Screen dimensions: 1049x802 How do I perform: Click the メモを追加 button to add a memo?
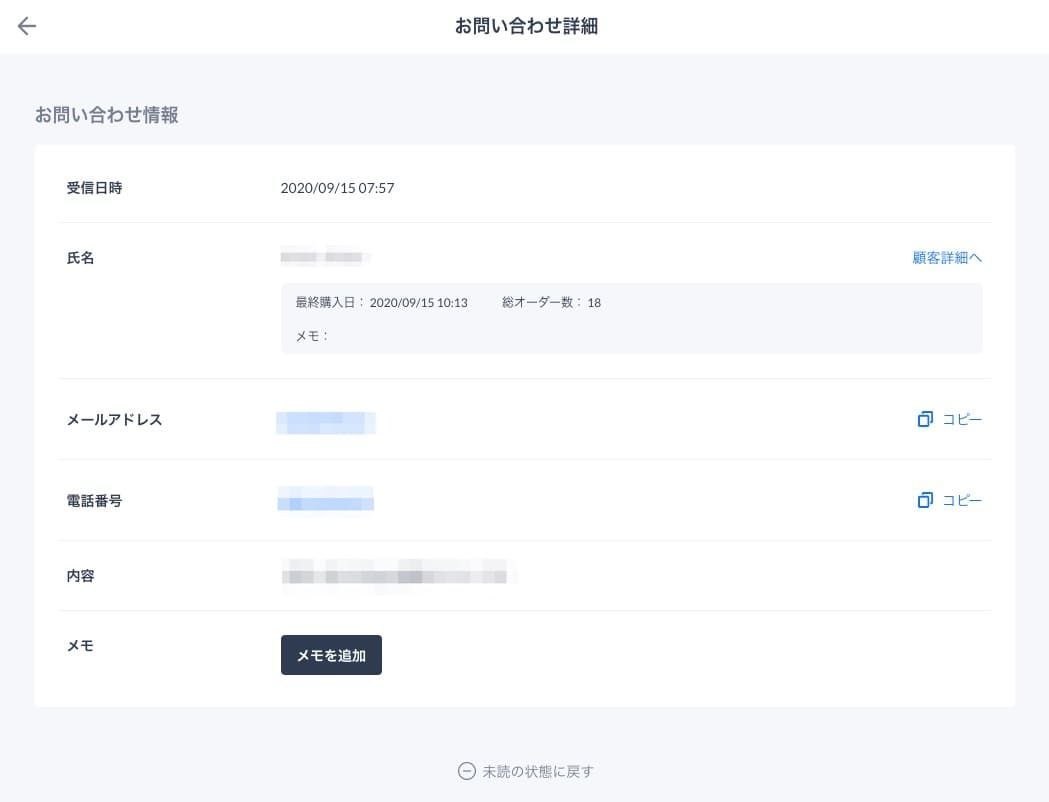pyautogui.click(x=331, y=655)
